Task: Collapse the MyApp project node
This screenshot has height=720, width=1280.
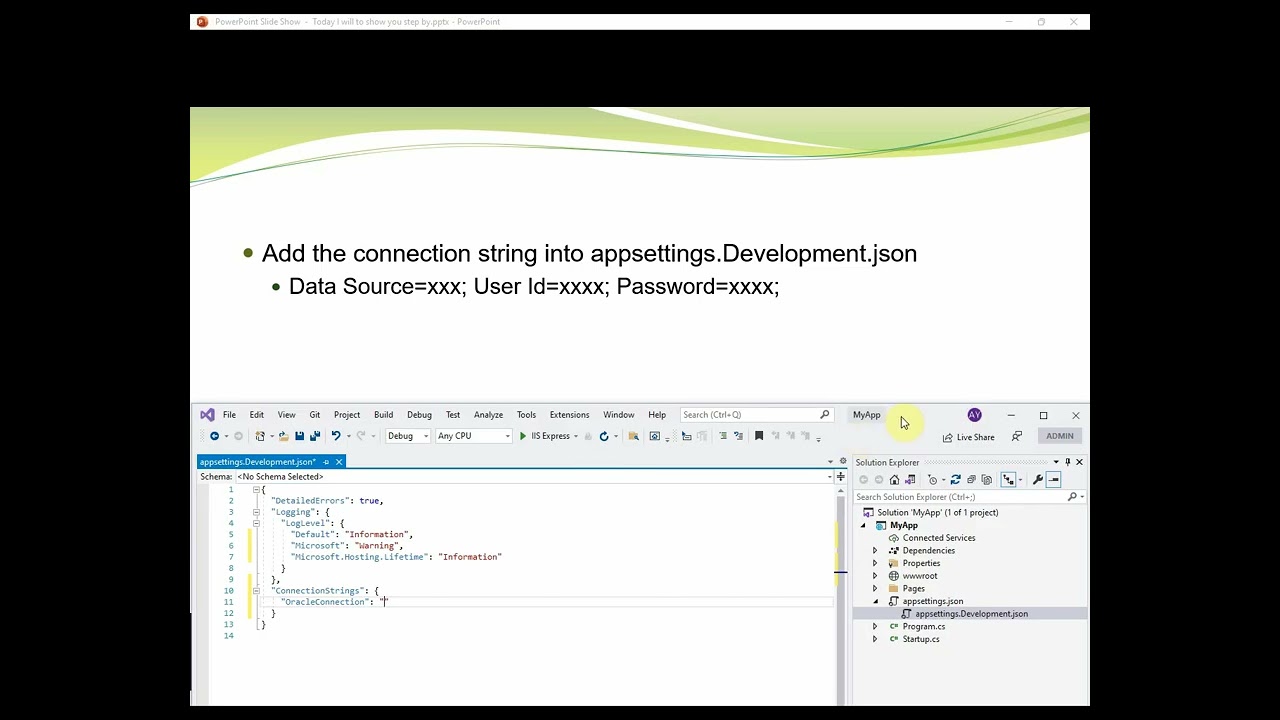Action: point(863,525)
